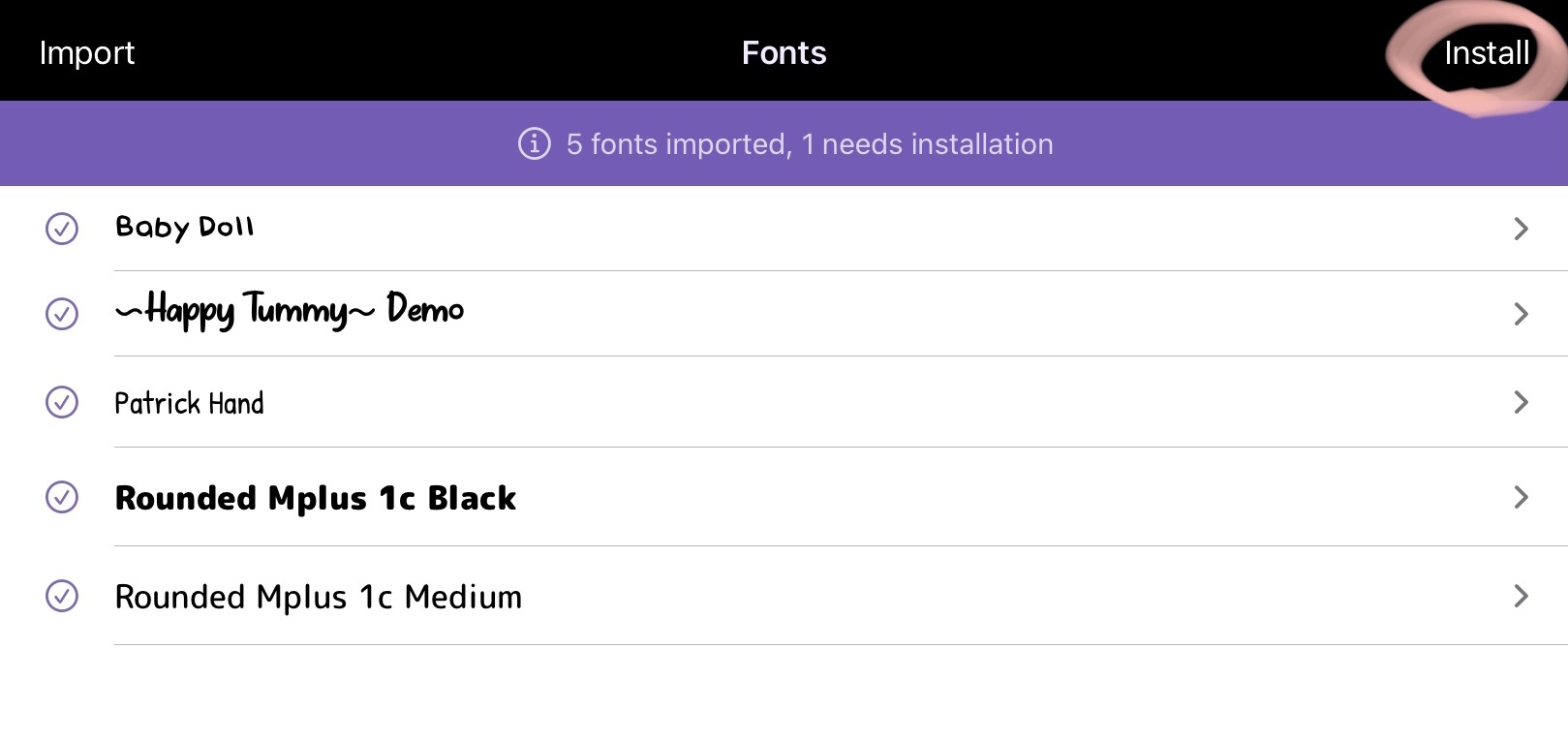Open chevron for Rounded Mplus 1c Black
The image size is (1568, 743).
[x=1521, y=497]
